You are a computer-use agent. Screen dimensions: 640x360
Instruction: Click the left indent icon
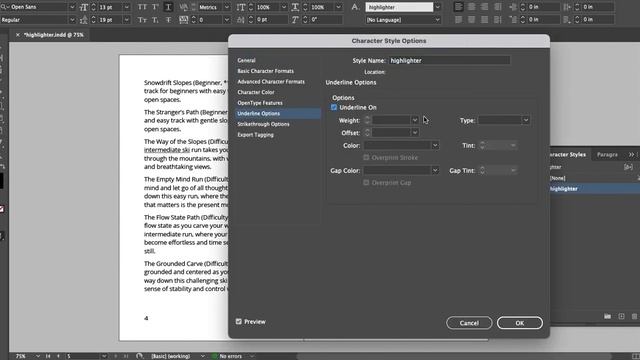pyautogui.click(x=513, y=7)
